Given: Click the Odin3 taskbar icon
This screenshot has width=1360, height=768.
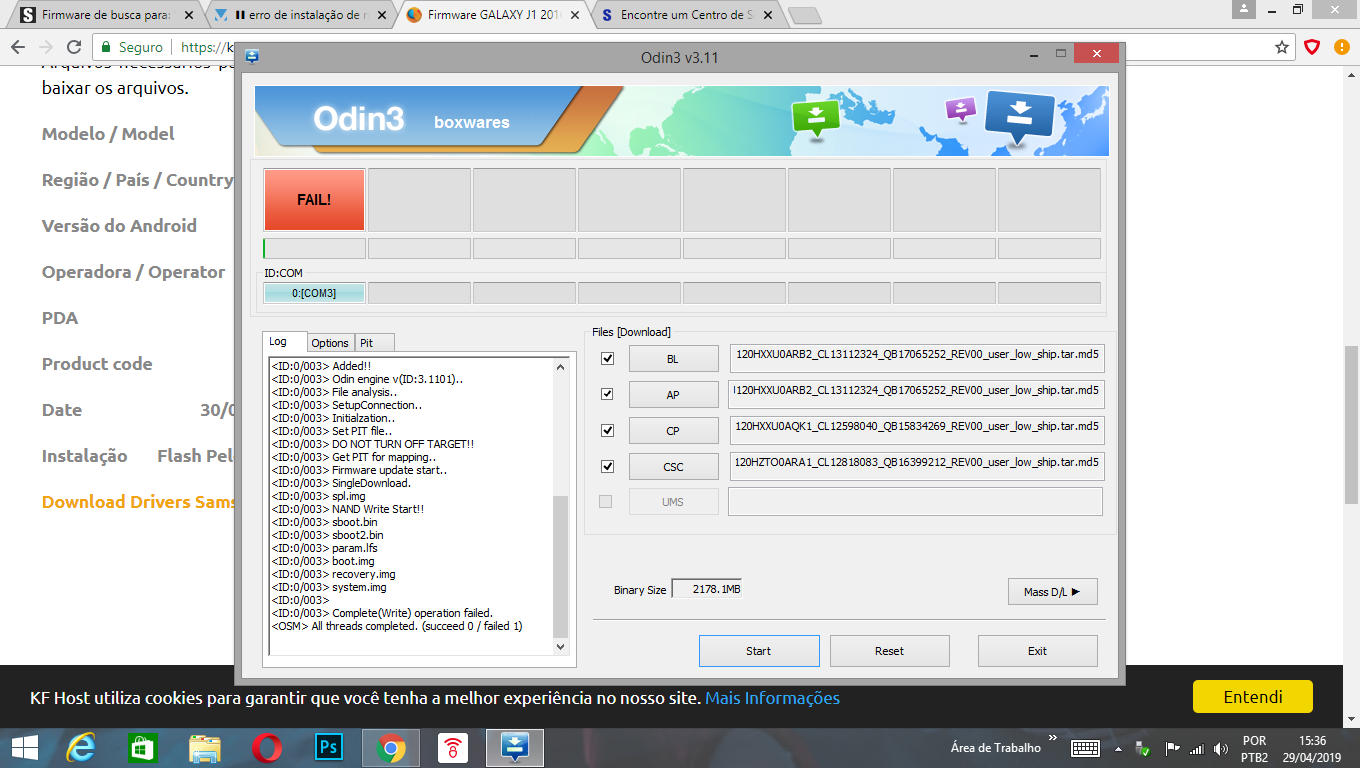Looking at the screenshot, I should [x=515, y=748].
